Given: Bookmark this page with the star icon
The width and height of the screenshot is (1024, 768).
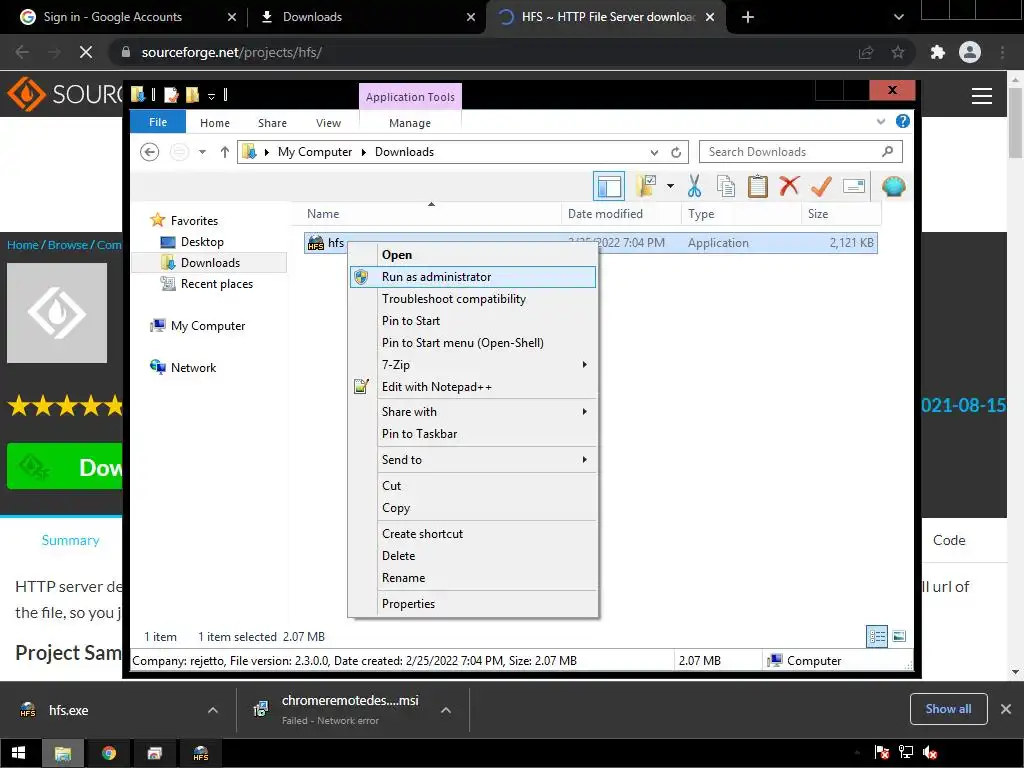Looking at the screenshot, I should (x=898, y=52).
